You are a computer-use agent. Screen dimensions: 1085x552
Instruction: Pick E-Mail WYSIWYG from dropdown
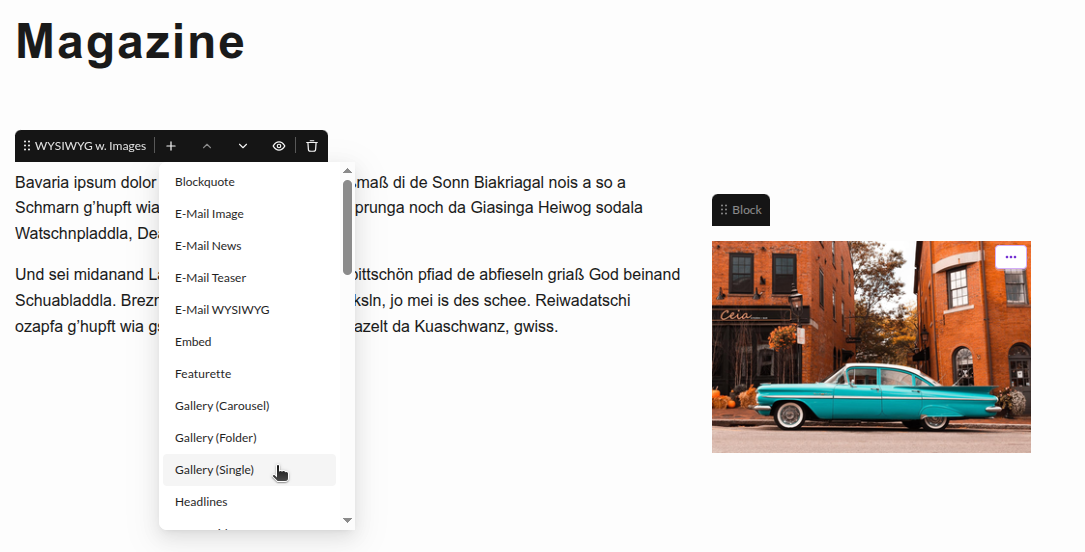[250, 309]
